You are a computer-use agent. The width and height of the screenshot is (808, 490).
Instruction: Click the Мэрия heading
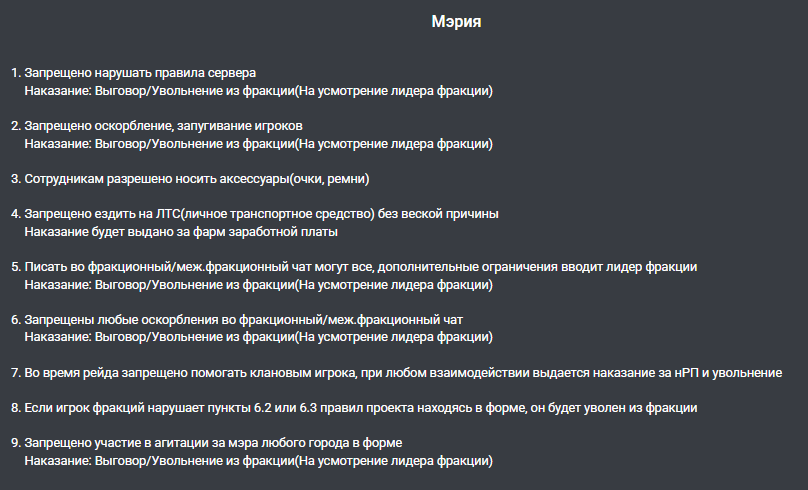coord(456,22)
